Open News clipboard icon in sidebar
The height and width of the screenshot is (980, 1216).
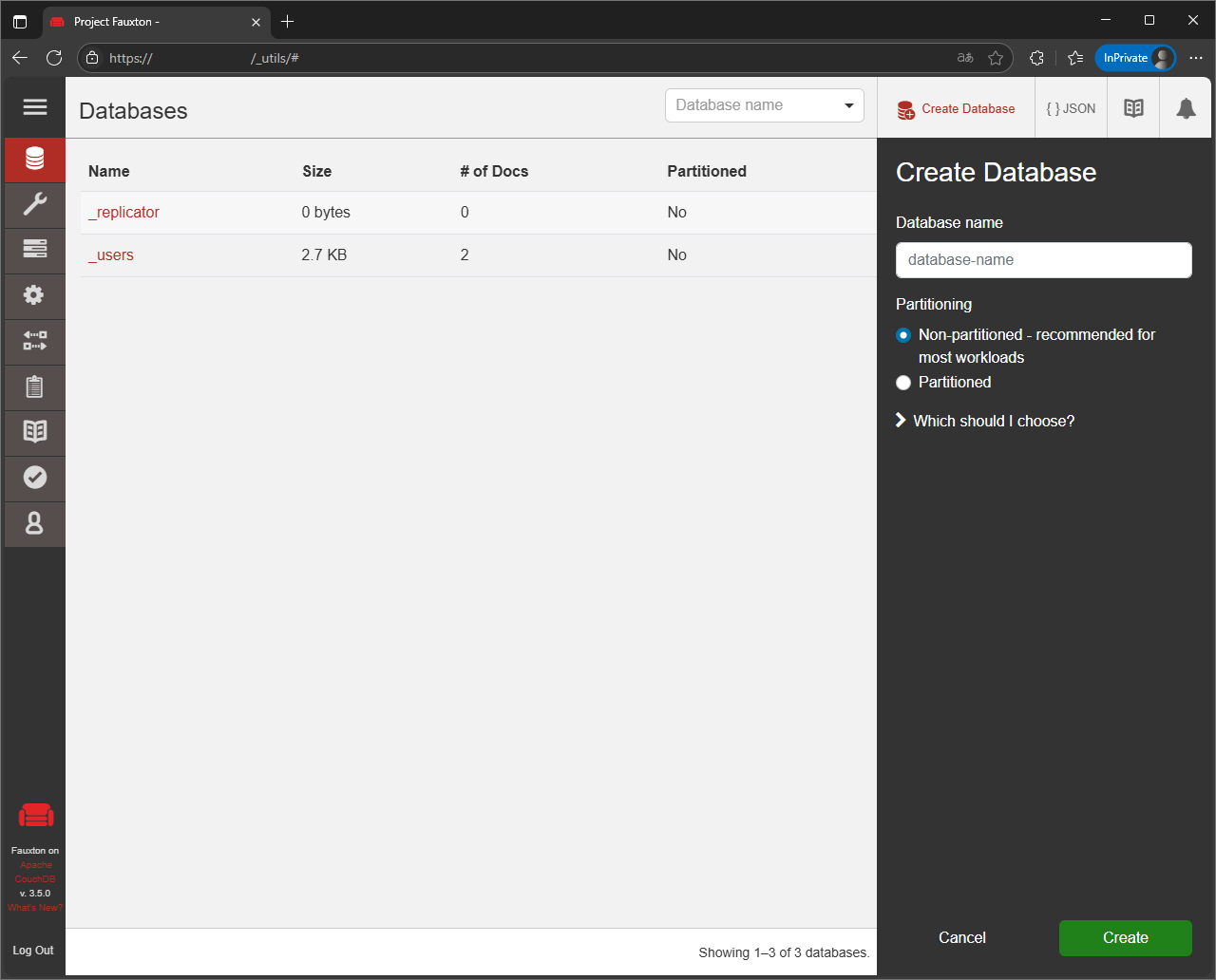(x=35, y=386)
